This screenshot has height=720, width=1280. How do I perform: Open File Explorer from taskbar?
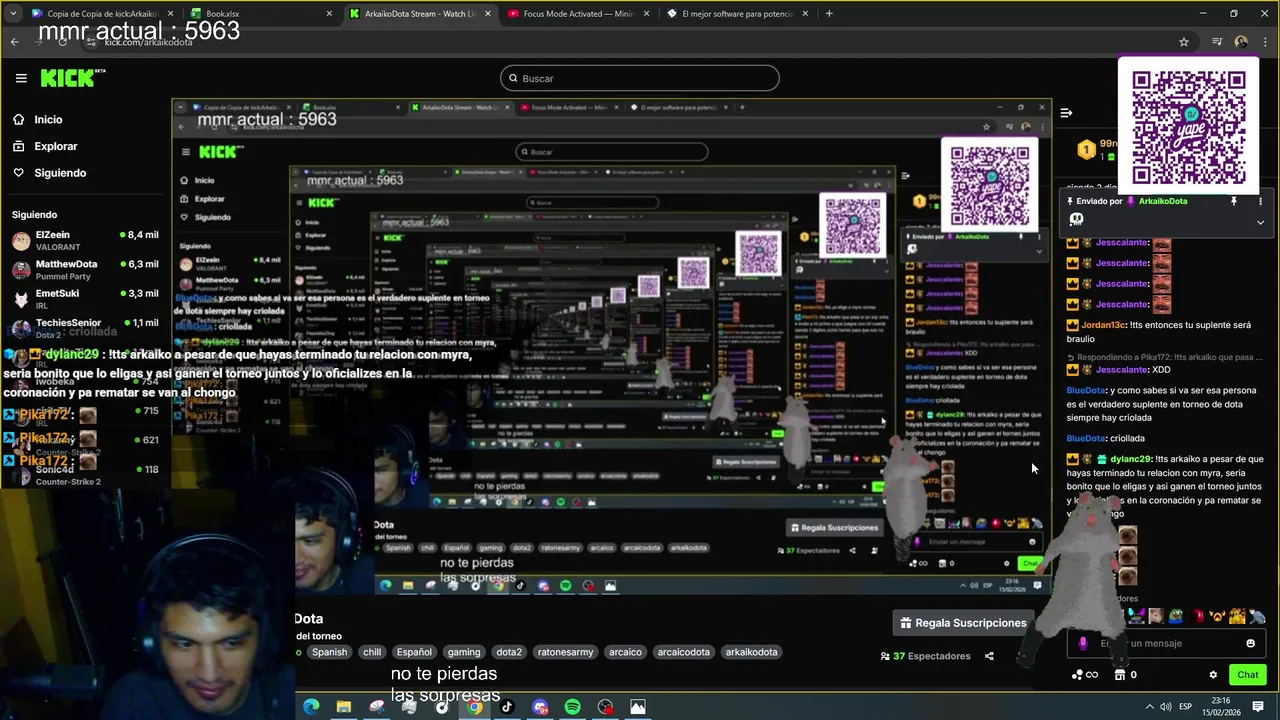[344, 707]
